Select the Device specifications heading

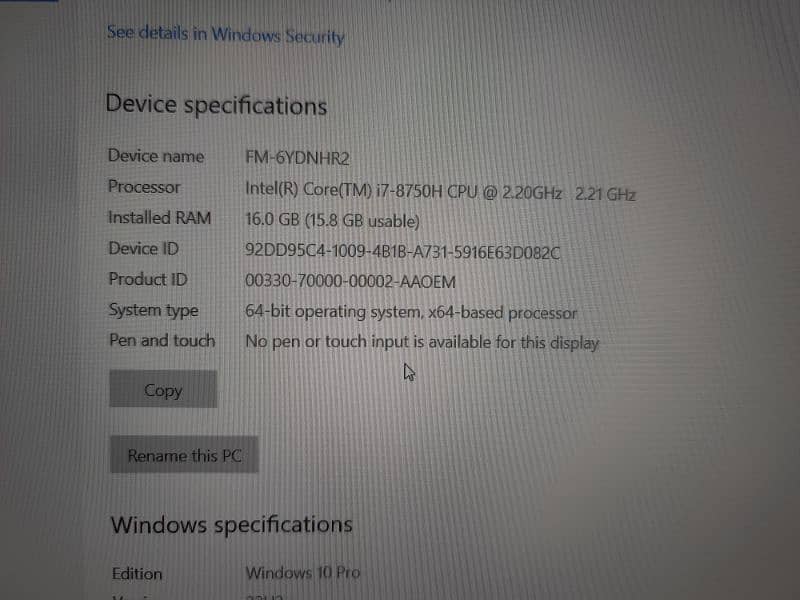216,105
